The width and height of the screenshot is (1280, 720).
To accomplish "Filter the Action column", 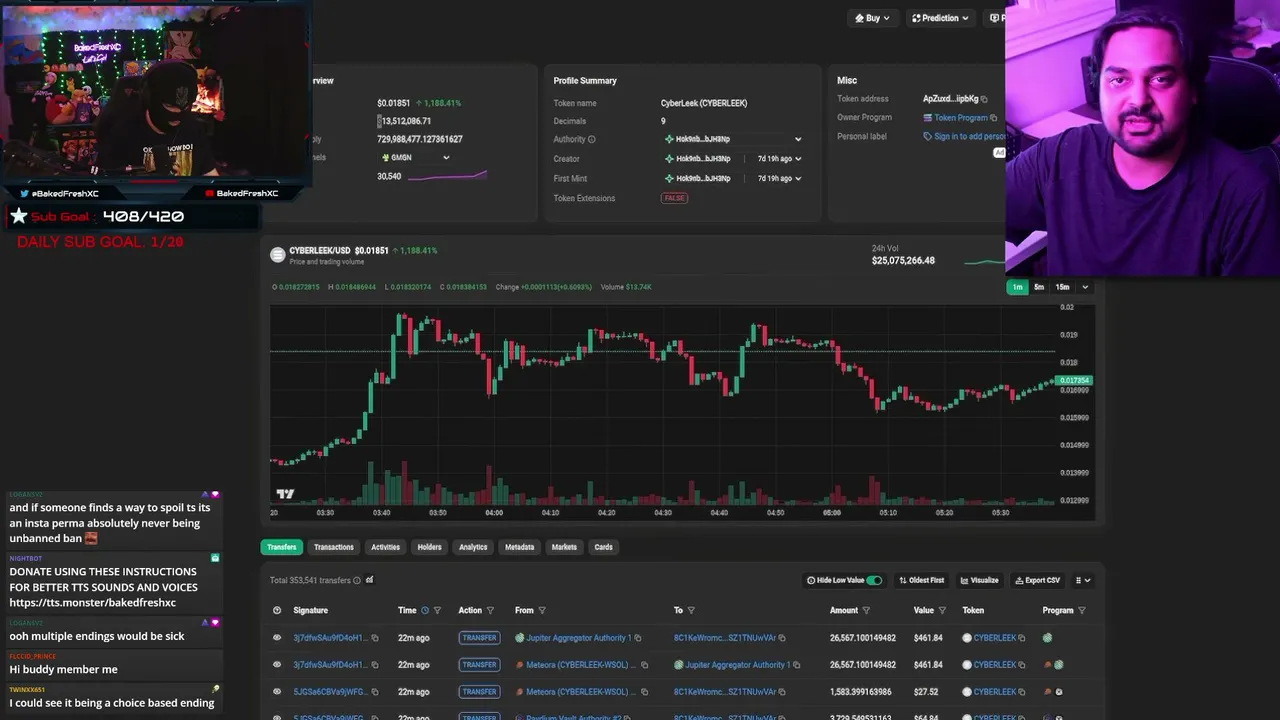I will (x=490, y=610).
